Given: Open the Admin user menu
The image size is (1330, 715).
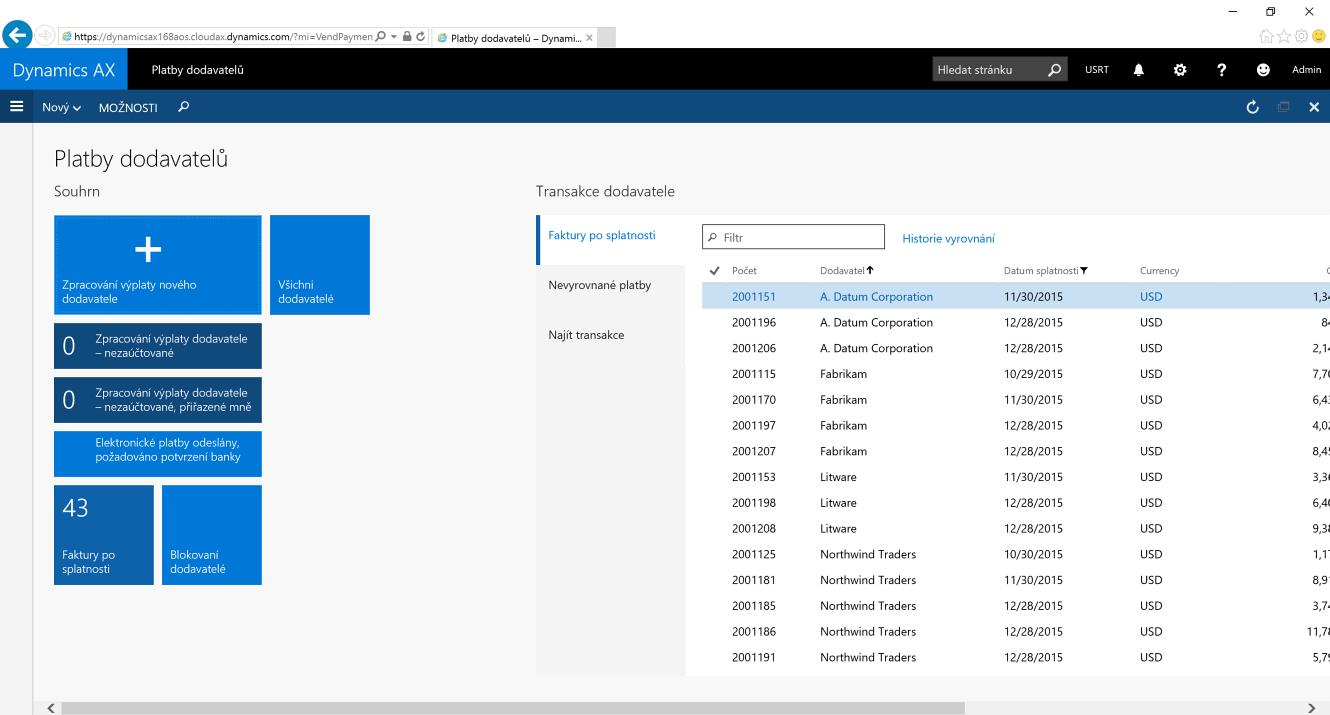Looking at the screenshot, I should (x=1306, y=70).
